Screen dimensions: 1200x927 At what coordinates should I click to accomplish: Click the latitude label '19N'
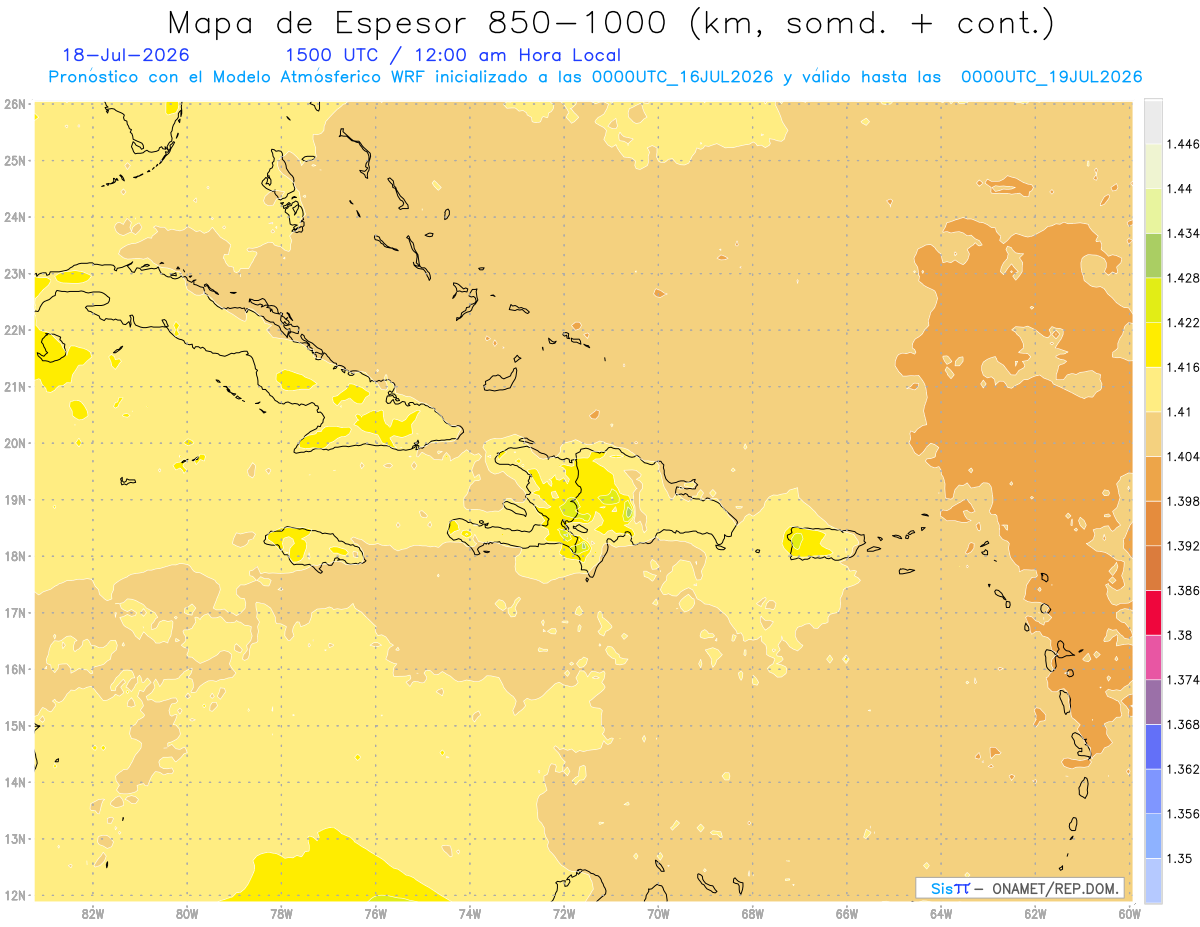click(15, 500)
